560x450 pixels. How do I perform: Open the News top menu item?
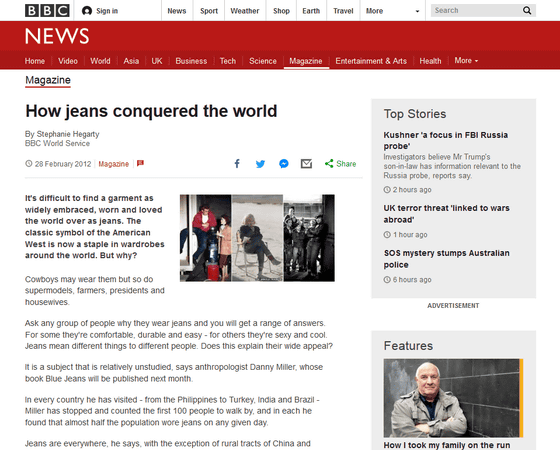tap(177, 11)
